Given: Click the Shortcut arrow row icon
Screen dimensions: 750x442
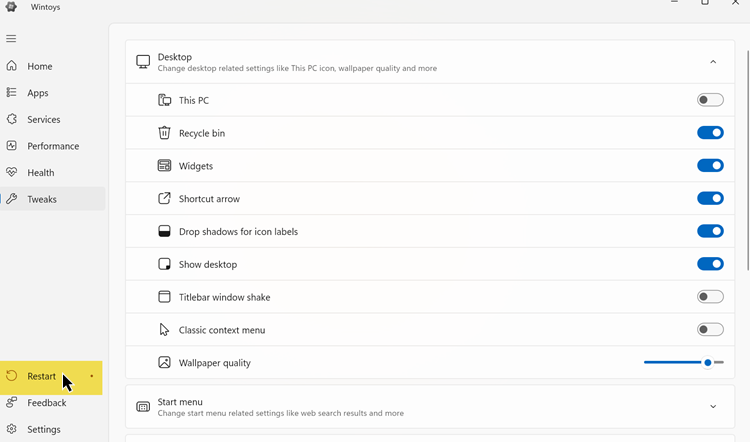Looking at the screenshot, I should point(165,199).
